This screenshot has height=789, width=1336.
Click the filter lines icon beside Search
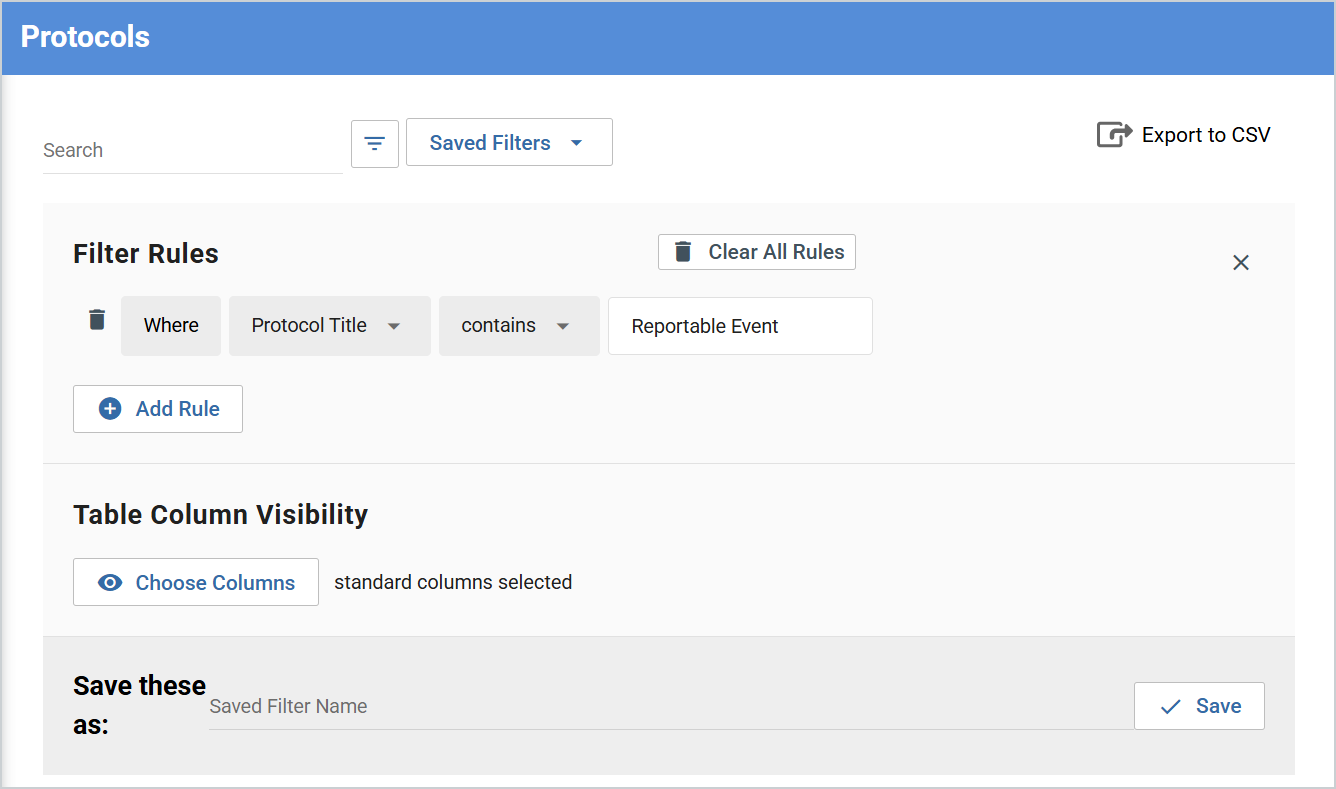click(x=375, y=144)
